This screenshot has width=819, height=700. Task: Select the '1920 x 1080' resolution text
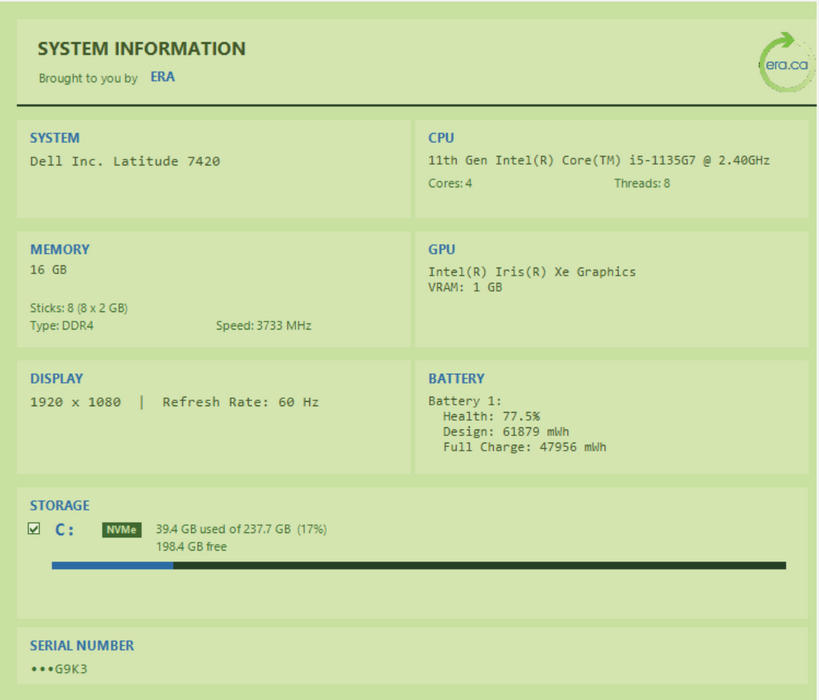pyautogui.click(x=75, y=402)
